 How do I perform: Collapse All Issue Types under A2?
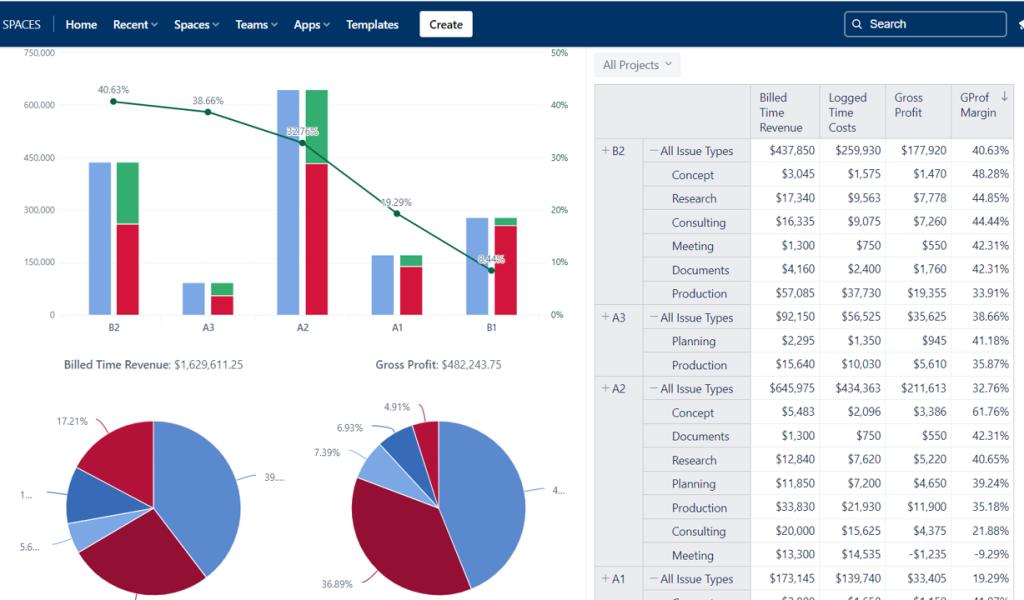point(654,388)
